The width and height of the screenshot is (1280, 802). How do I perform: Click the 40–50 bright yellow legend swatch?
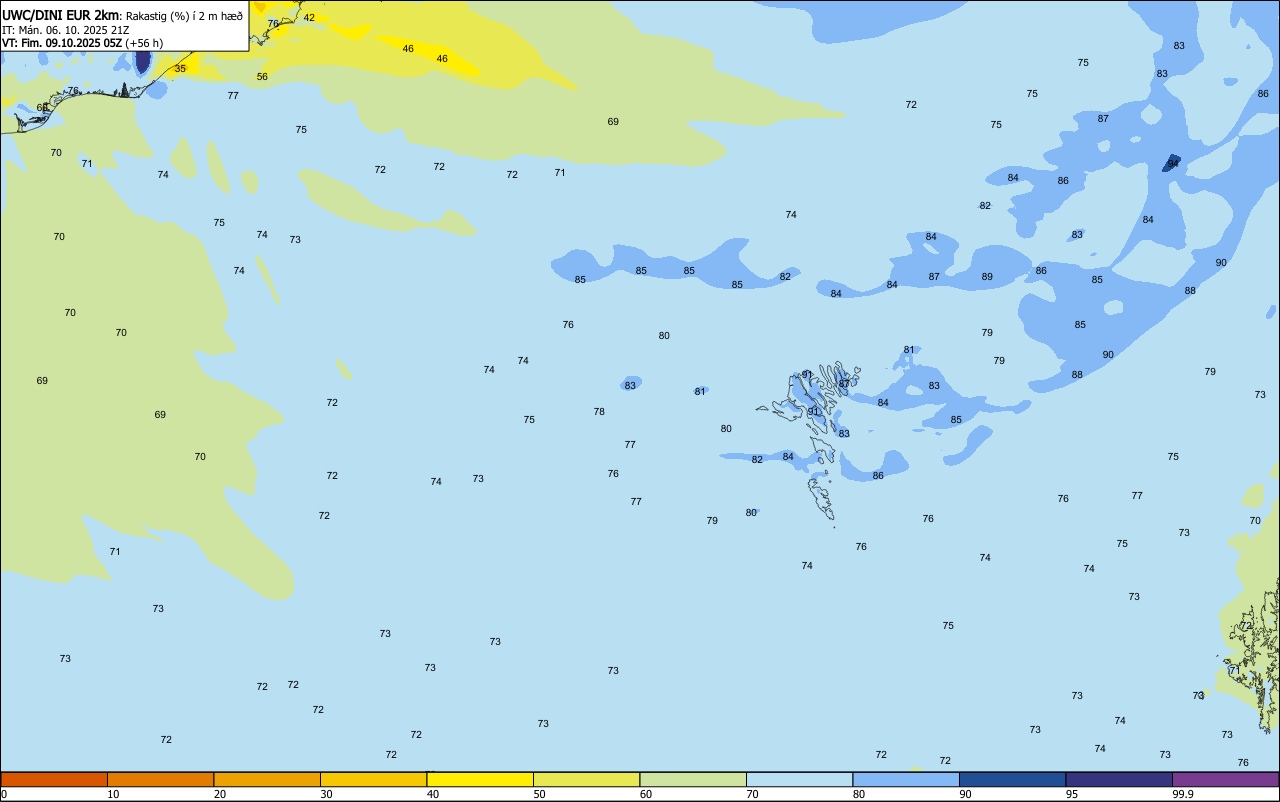pyautogui.click(x=480, y=779)
